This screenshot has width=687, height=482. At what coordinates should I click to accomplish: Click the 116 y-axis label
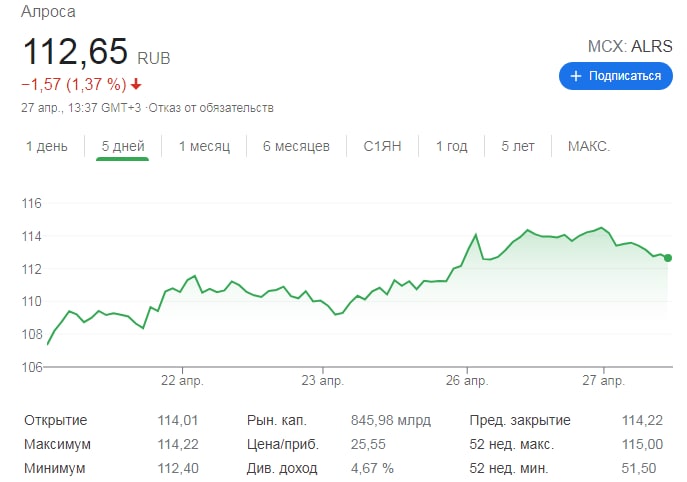coord(32,203)
